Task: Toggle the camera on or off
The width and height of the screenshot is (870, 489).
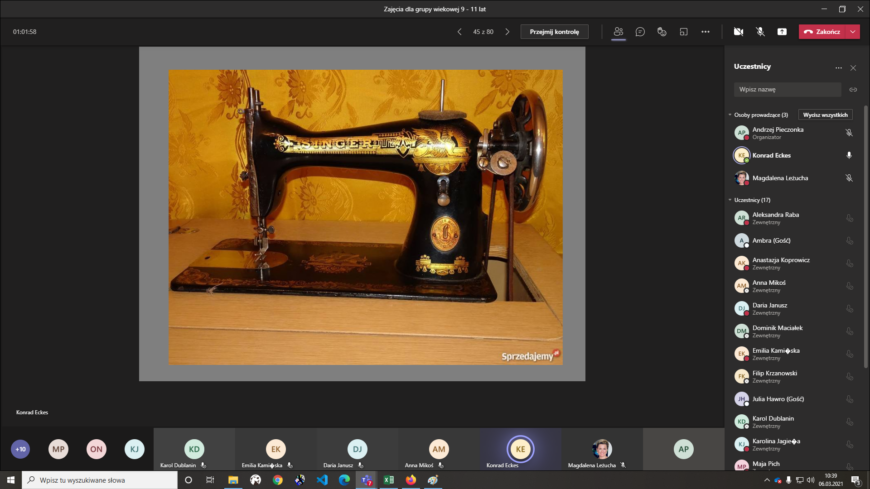Action: tap(739, 32)
